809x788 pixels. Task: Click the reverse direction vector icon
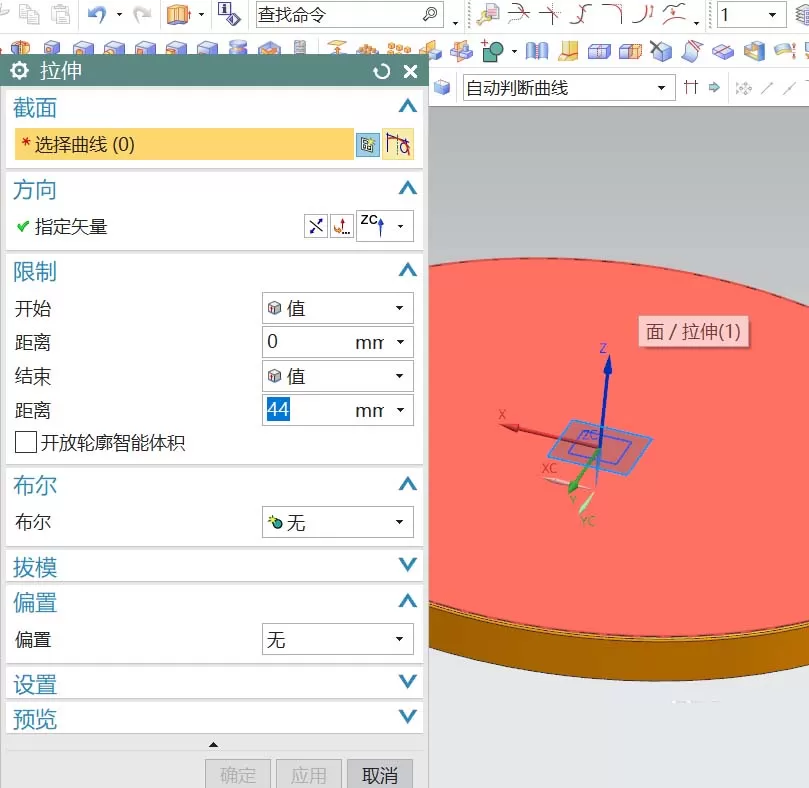(x=316, y=226)
